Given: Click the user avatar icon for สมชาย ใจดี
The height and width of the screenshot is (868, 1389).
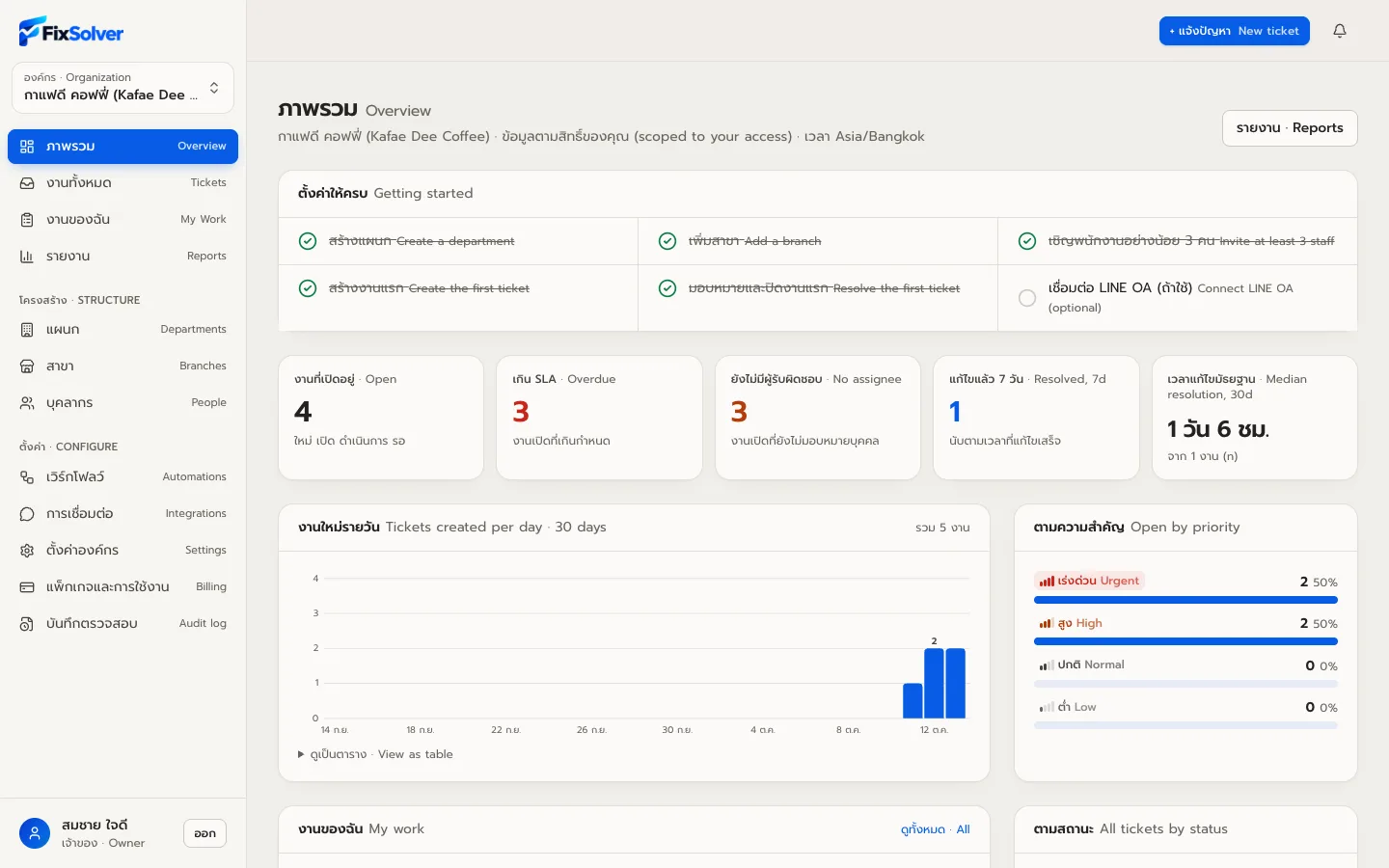Looking at the screenshot, I should [35, 833].
